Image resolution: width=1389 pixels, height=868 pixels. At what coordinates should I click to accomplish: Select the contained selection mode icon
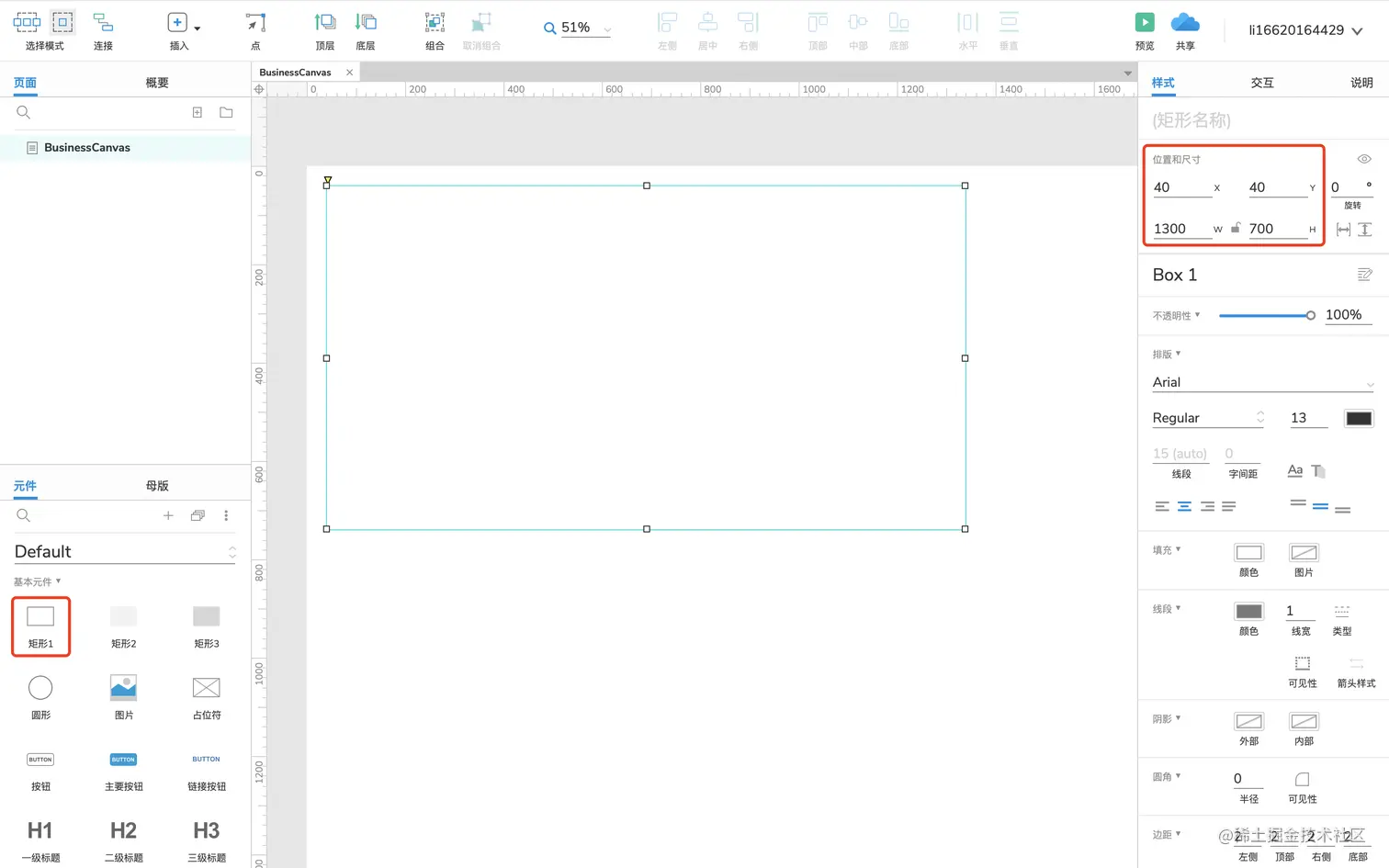pyautogui.click(x=62, y=22)
